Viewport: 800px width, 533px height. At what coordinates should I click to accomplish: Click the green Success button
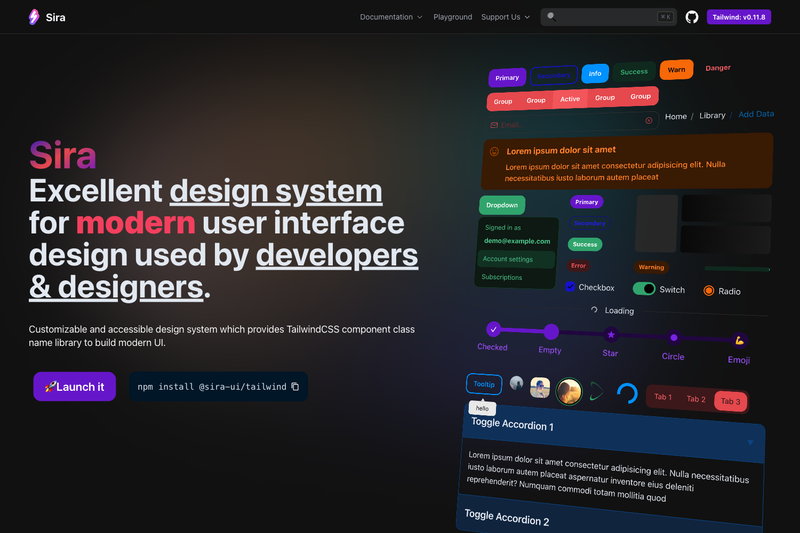tap(634, 72)
